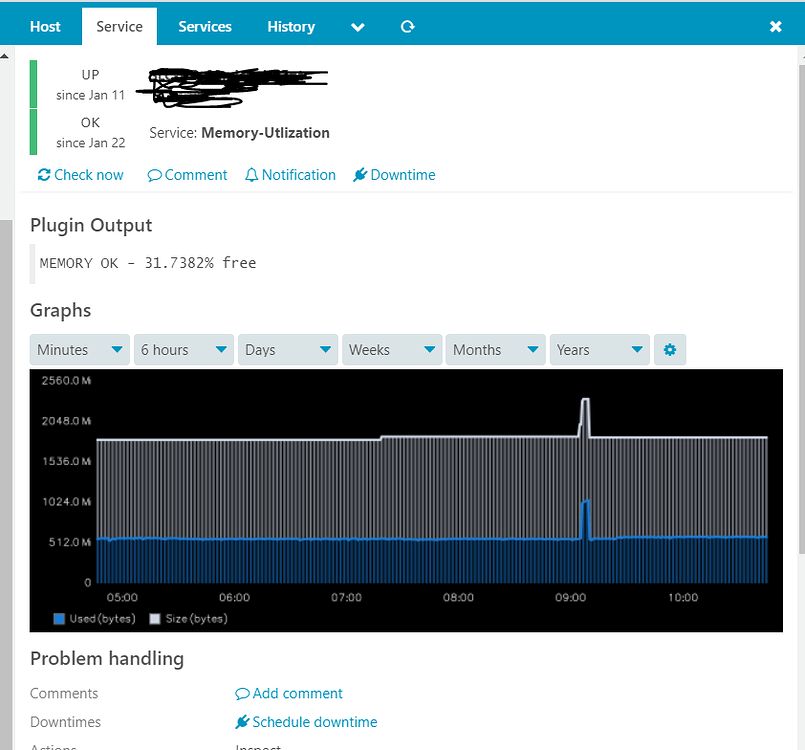Click the Schedule downtime plug icon
Image resolution: width=805 pixels, height=750 pixels.
tap(242, 721)
